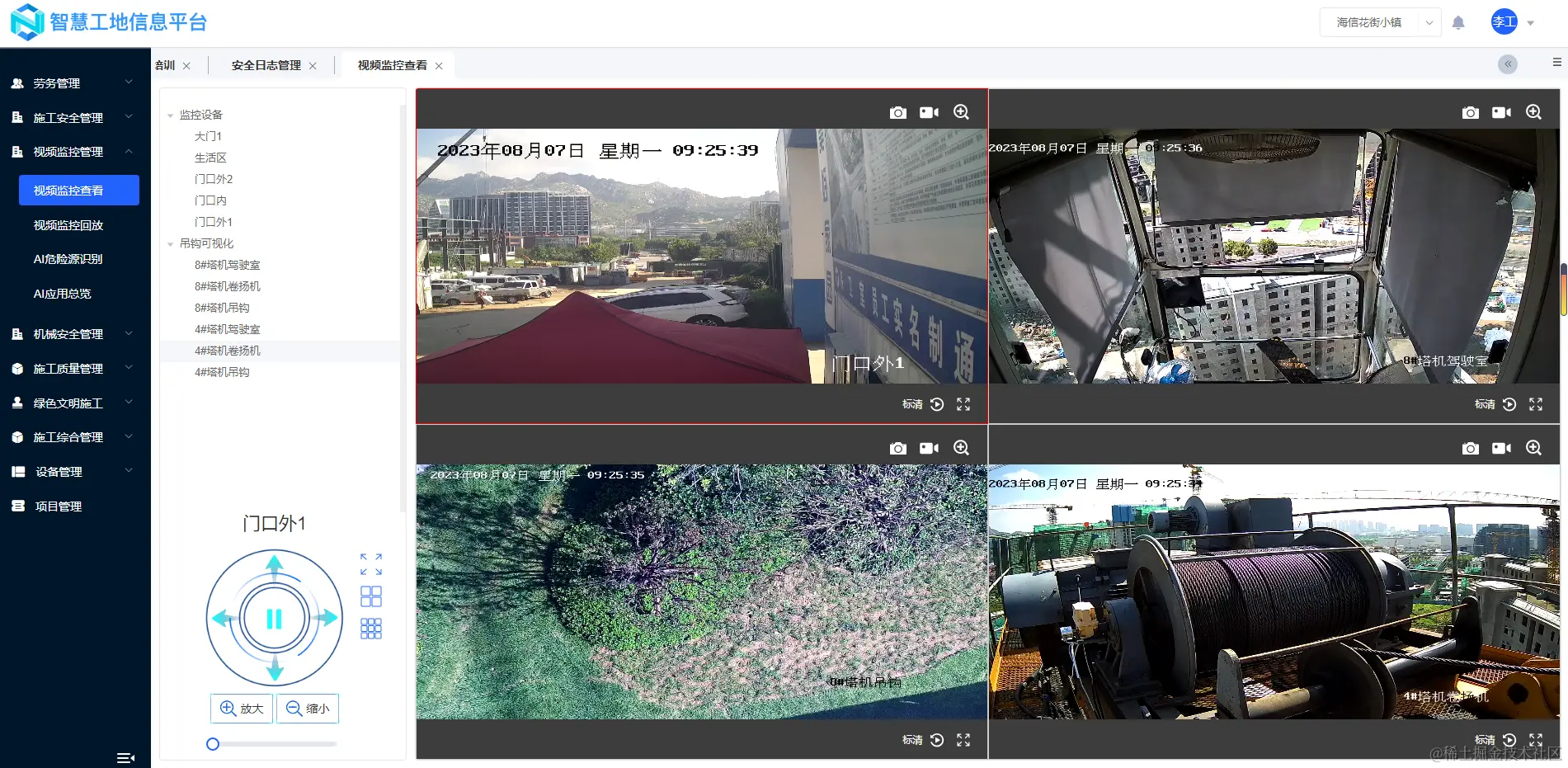This screenshot has height=768, width=1568.
Task: Click the 缩小 zoom-out button
Action: click(308, 709)
